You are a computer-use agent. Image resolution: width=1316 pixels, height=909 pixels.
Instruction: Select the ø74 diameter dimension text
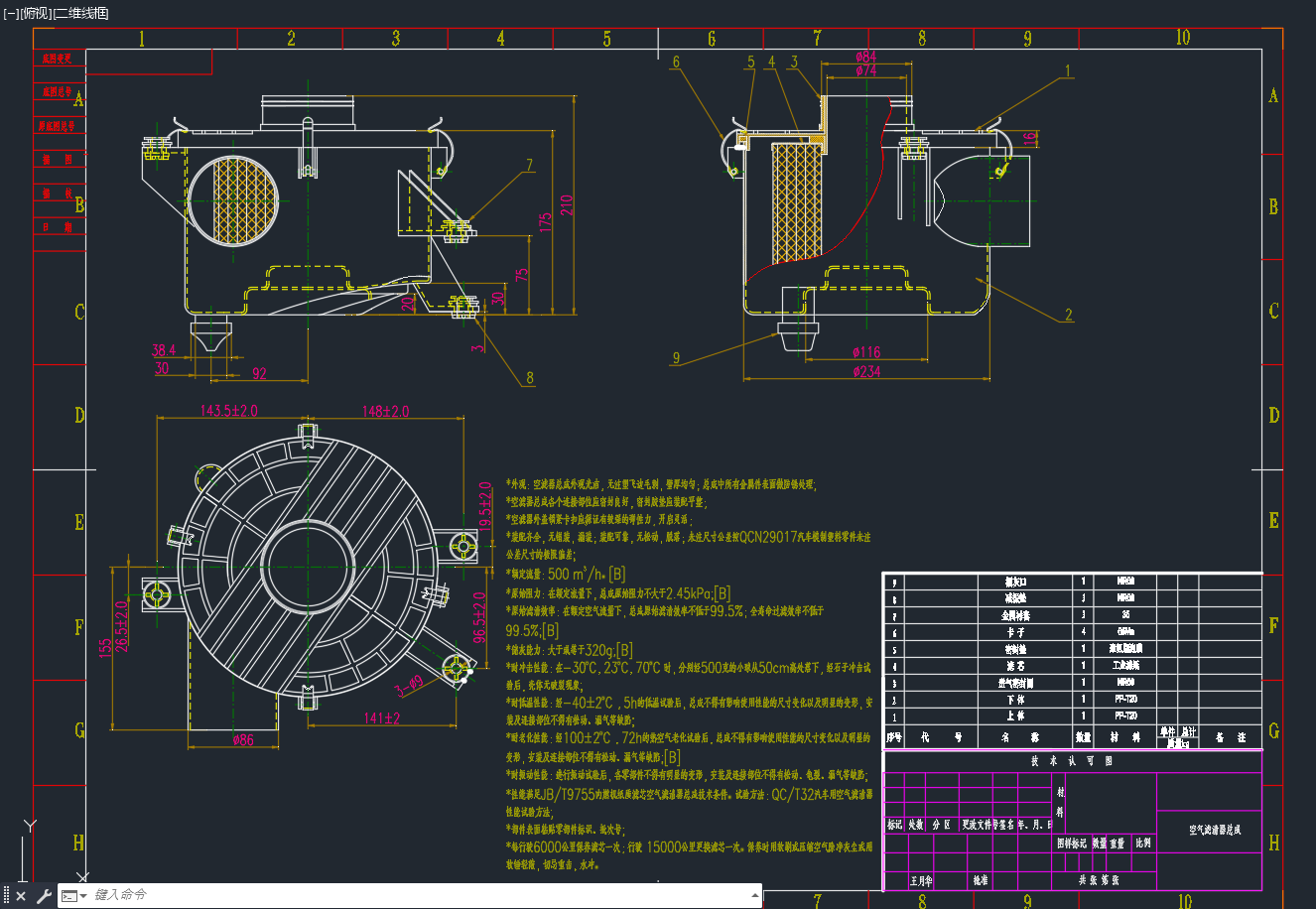[865, 70]
